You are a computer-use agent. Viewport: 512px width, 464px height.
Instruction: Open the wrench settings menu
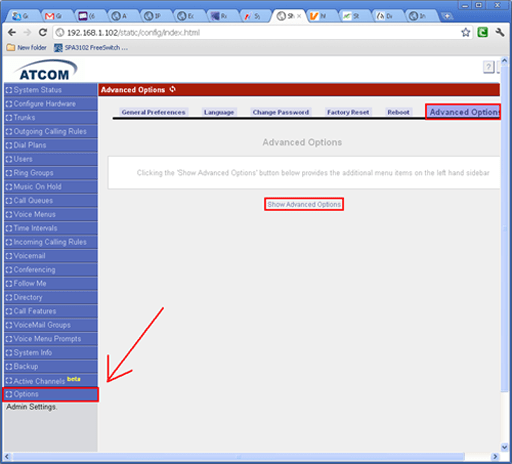[500, 32]
